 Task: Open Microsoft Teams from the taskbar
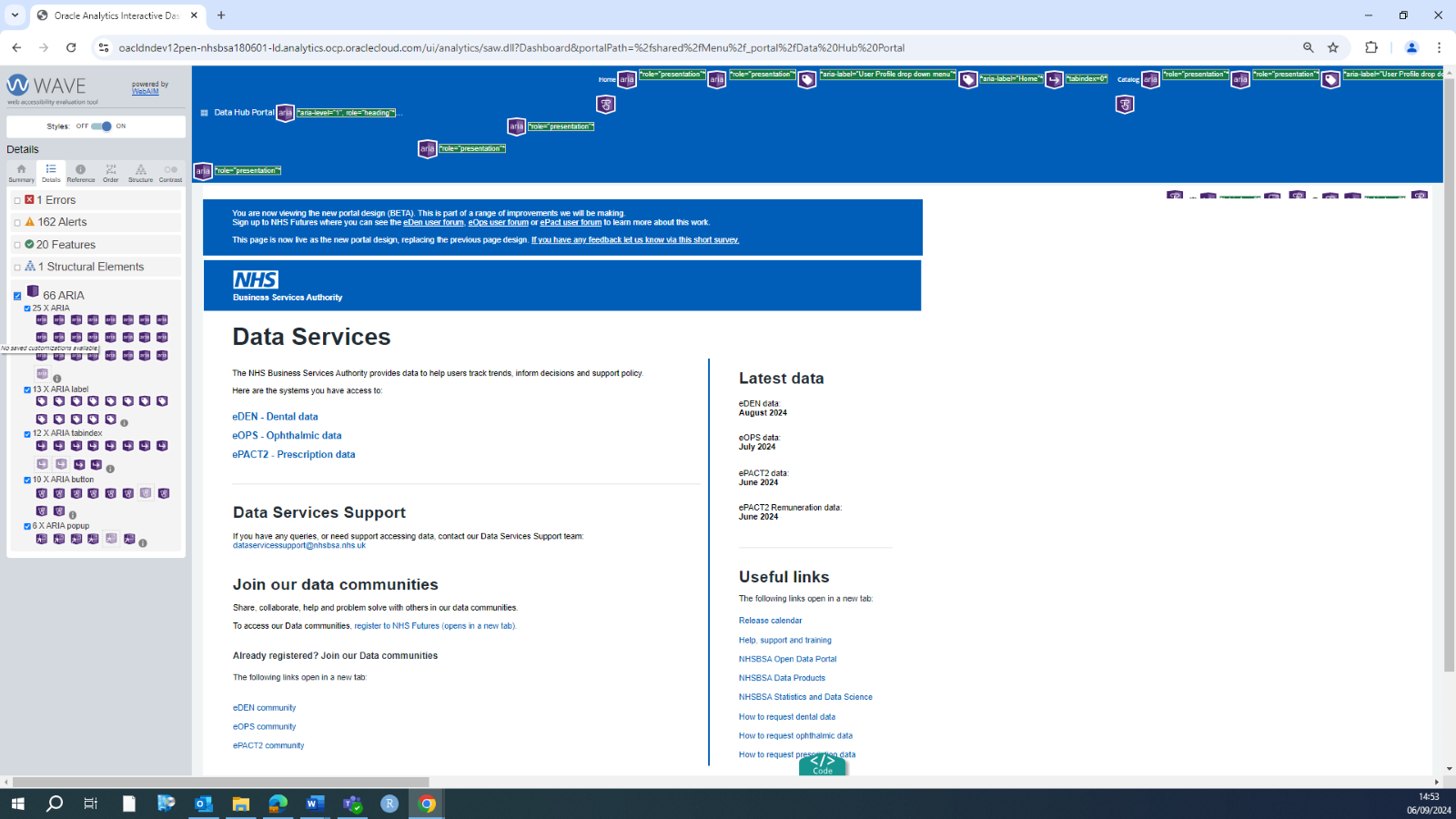[352, 804]
